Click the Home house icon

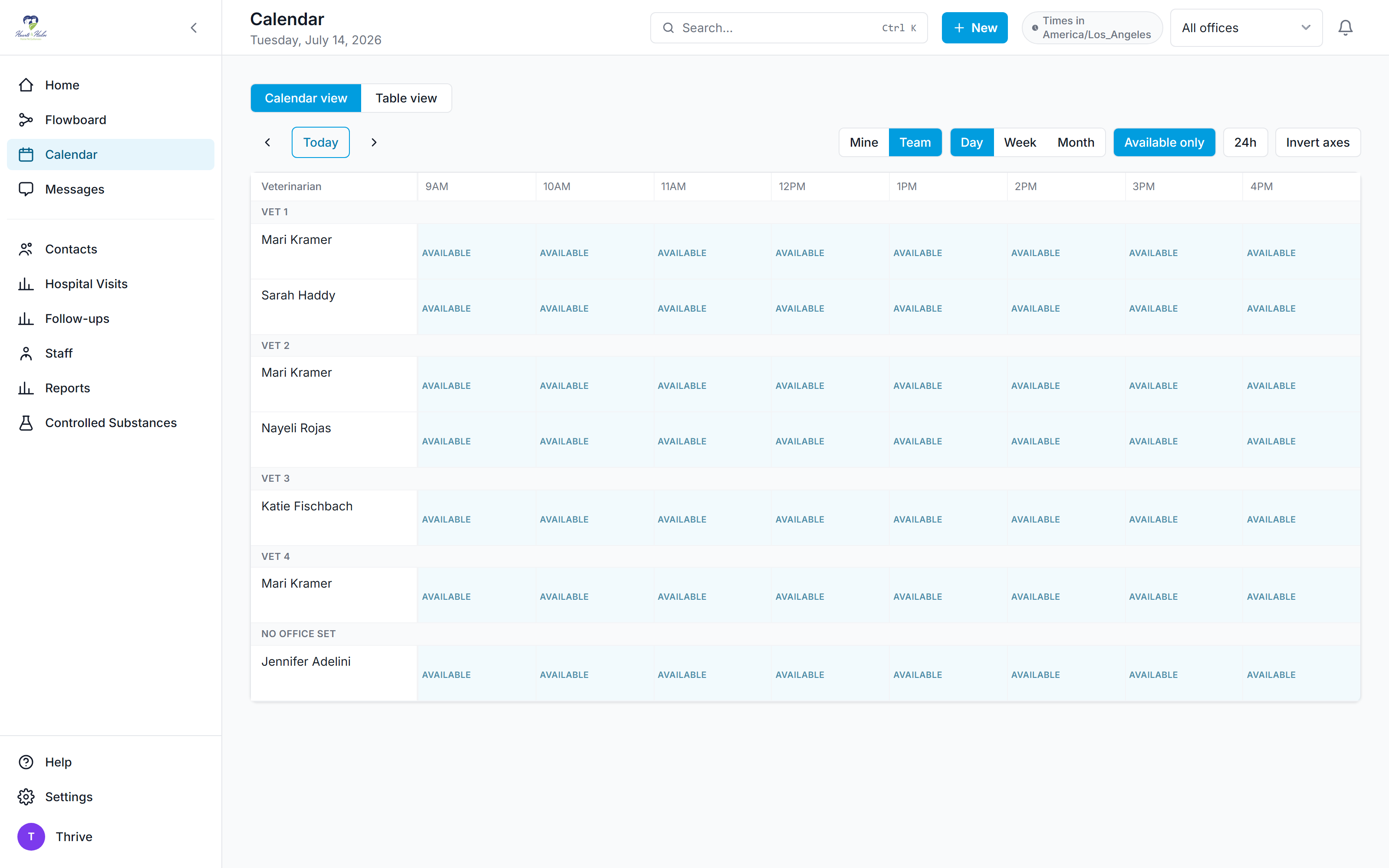pos(26,85)
